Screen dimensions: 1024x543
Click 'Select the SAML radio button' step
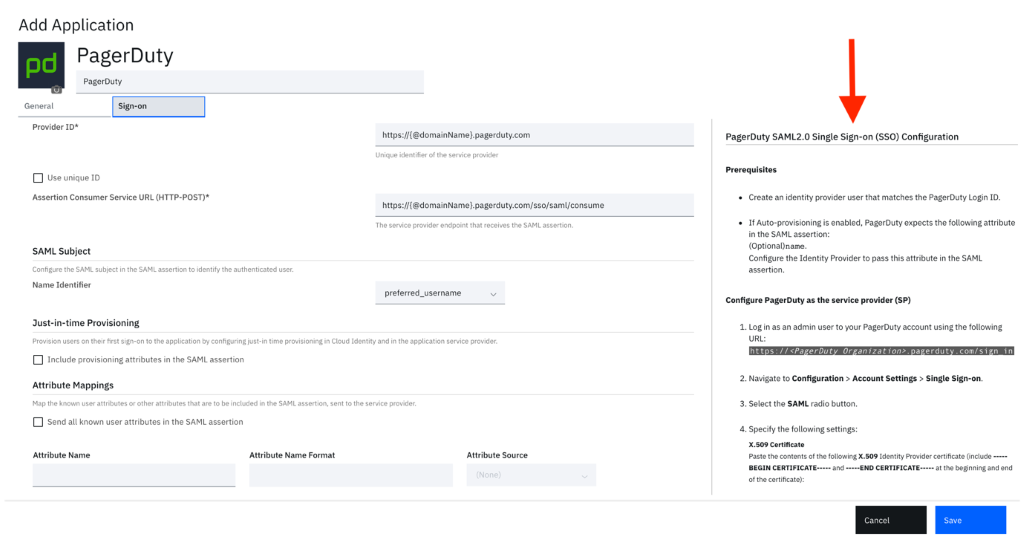point(803,404)
